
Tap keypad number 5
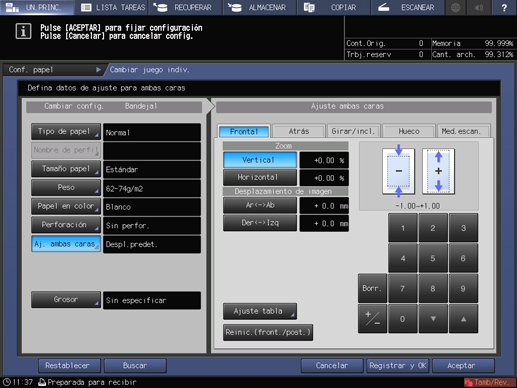pyautogui.click(x=433, y=258)
